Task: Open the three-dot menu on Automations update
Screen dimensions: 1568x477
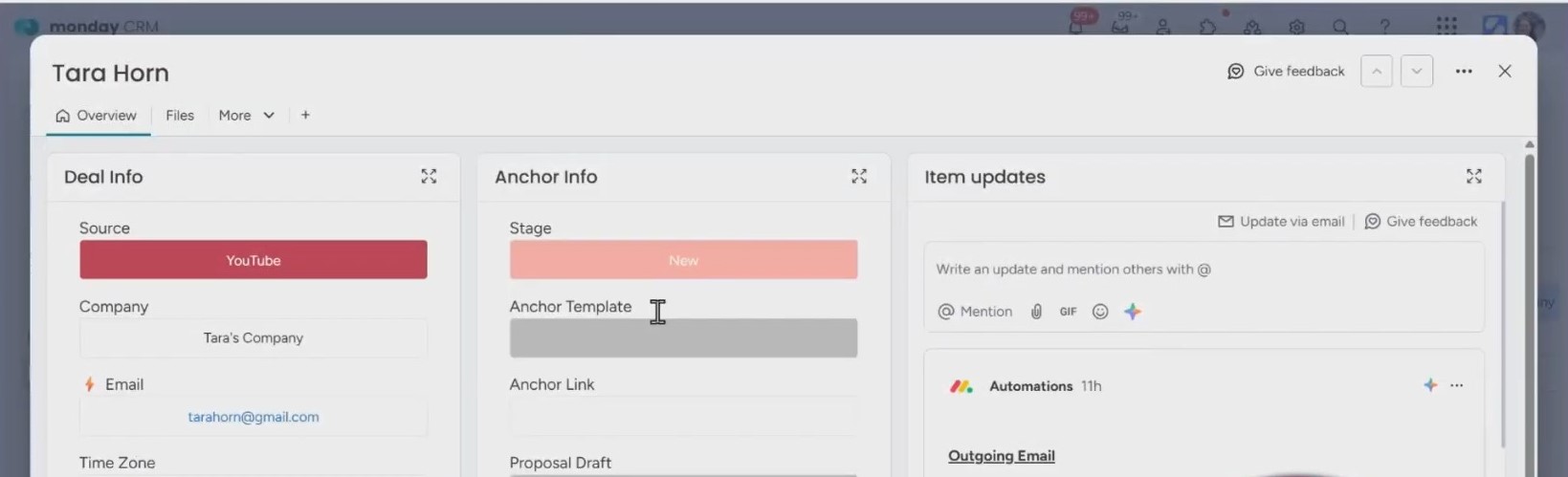Action: 1456,385
